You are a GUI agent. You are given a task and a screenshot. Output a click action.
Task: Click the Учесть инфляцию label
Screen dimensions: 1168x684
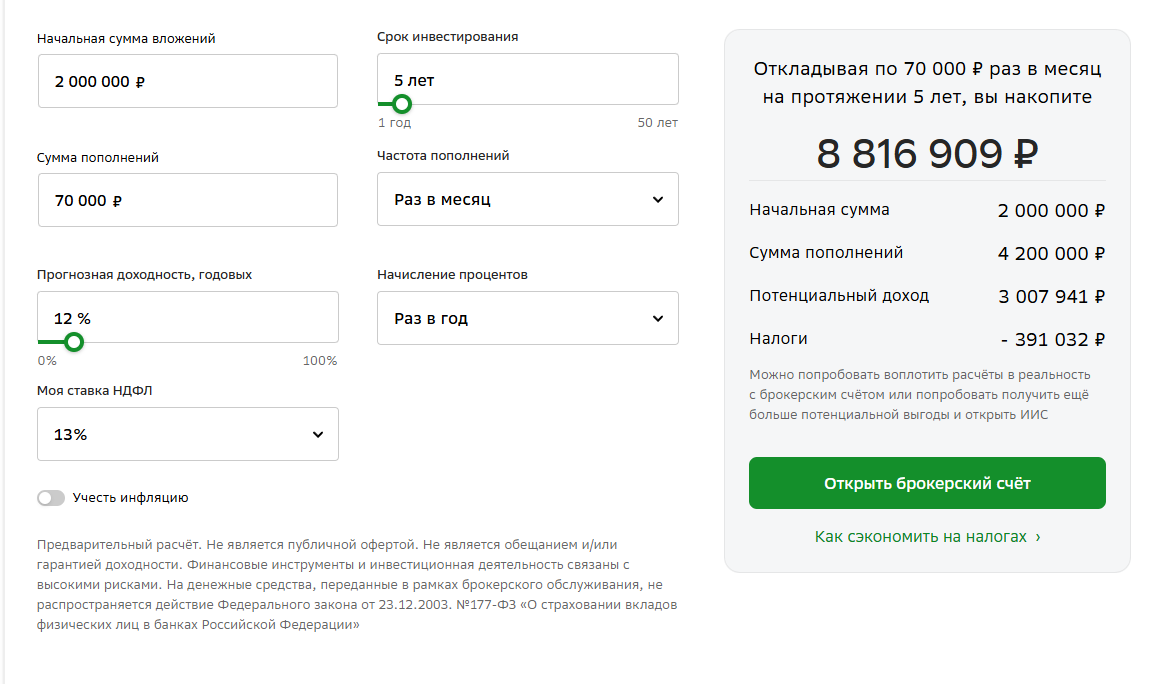point(130,498)
